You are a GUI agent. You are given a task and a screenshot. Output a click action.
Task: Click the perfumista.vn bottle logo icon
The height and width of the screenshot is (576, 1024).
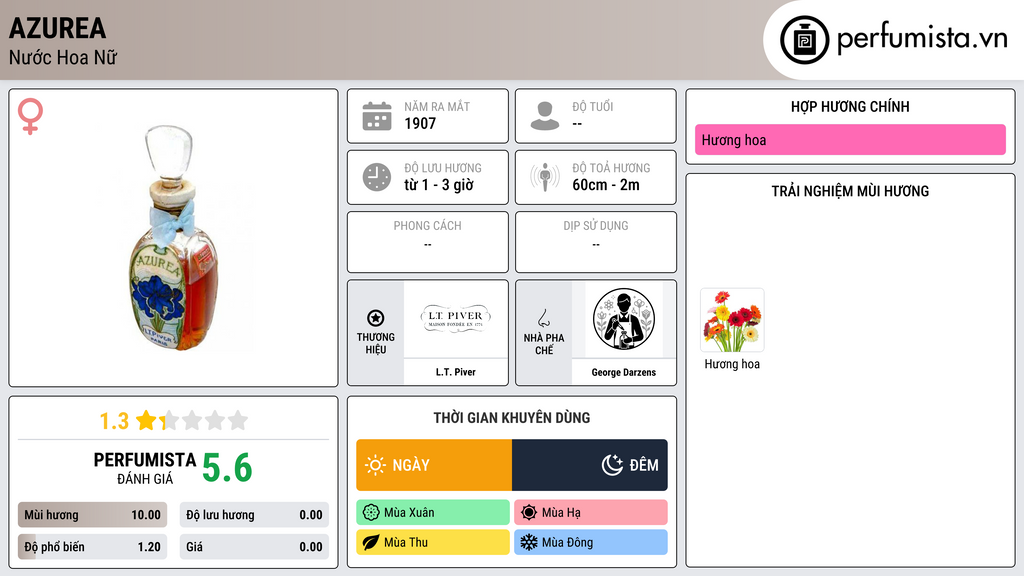pos(804,40)
